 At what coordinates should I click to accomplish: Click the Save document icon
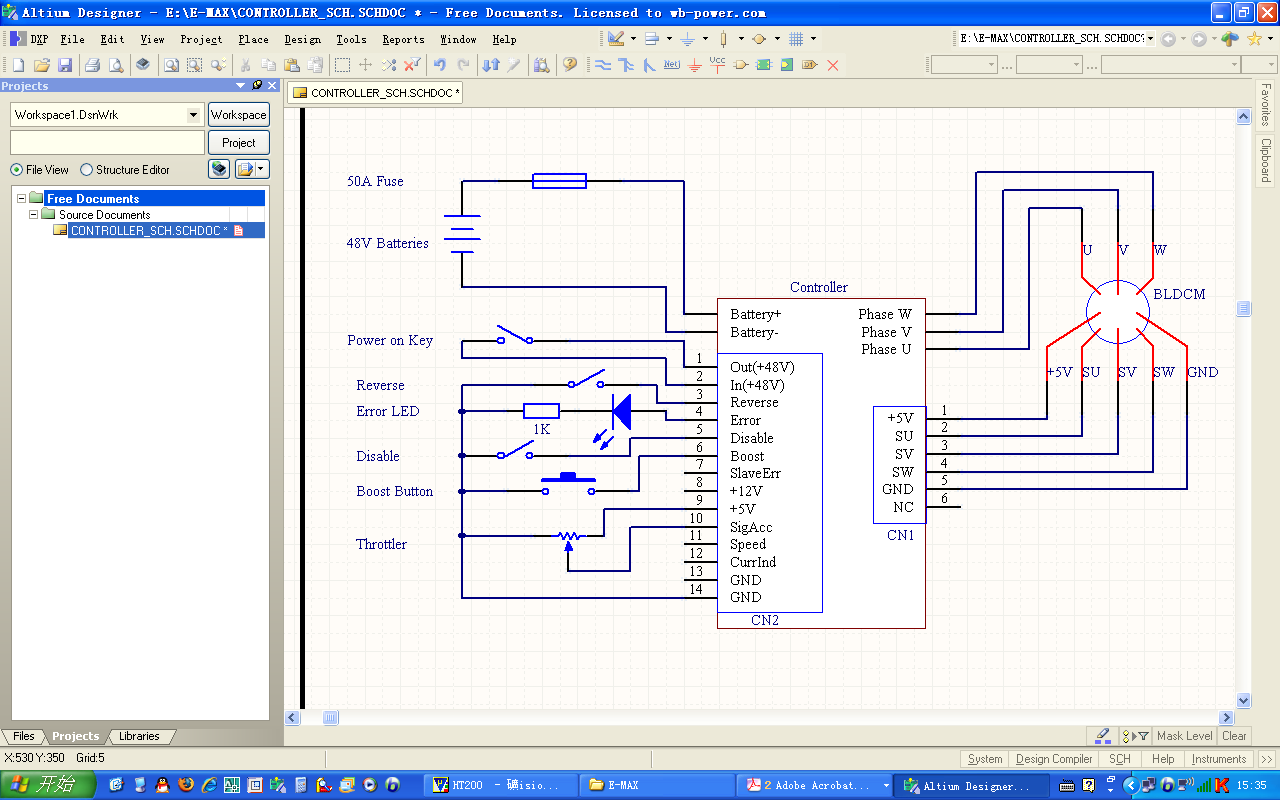pyautogui.click(x=65, y=65)
